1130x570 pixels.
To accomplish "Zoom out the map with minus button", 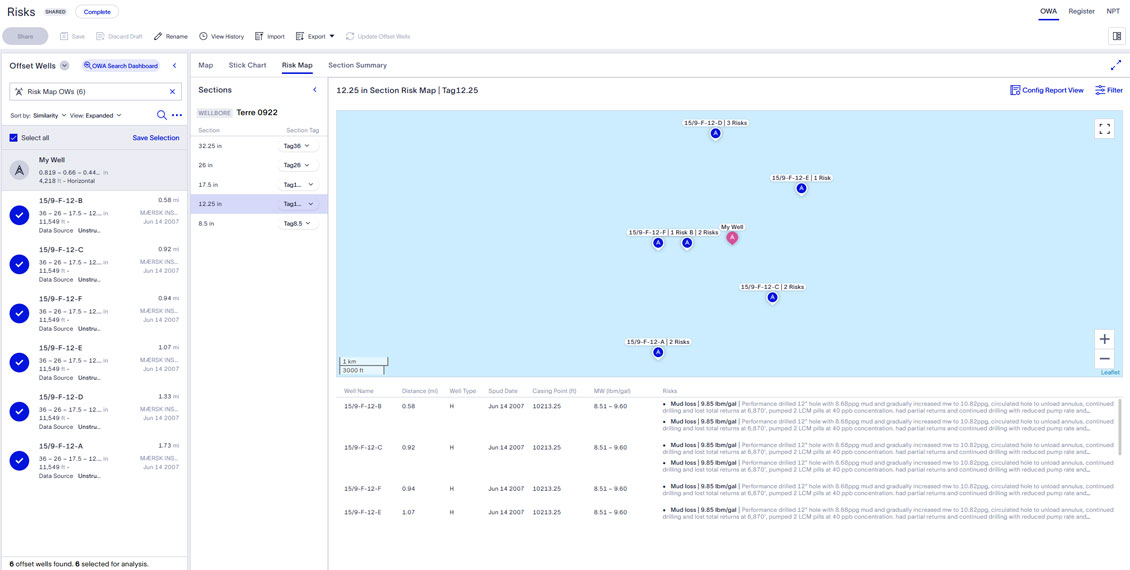I will (1104, 358).
